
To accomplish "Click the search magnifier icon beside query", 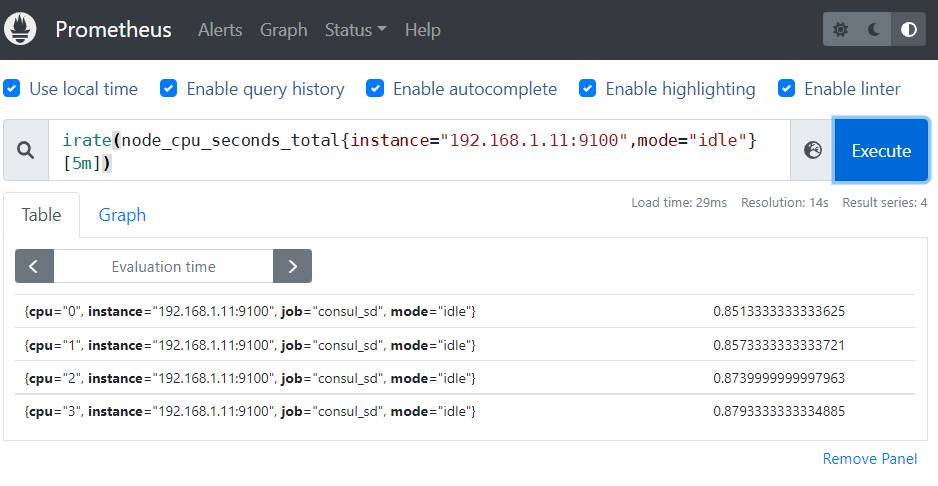I will click(x=26, y=150).
